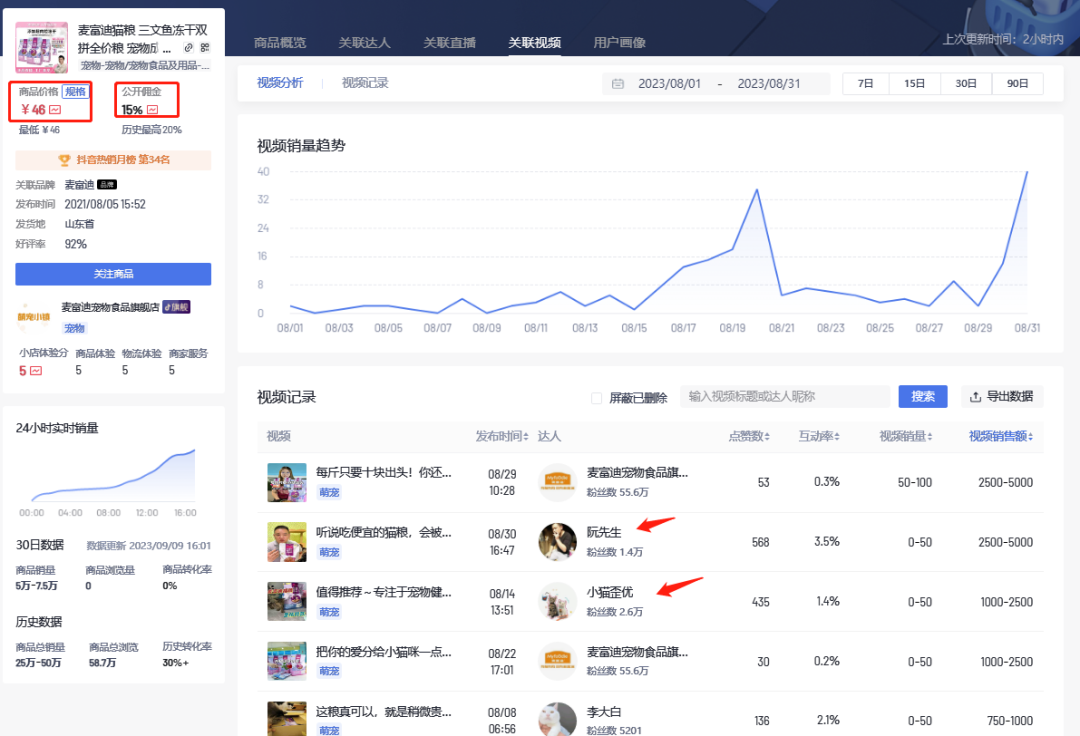Open the video thumbnail for 这粮真可以
1080x736 pixels.
tap(287, 719)
